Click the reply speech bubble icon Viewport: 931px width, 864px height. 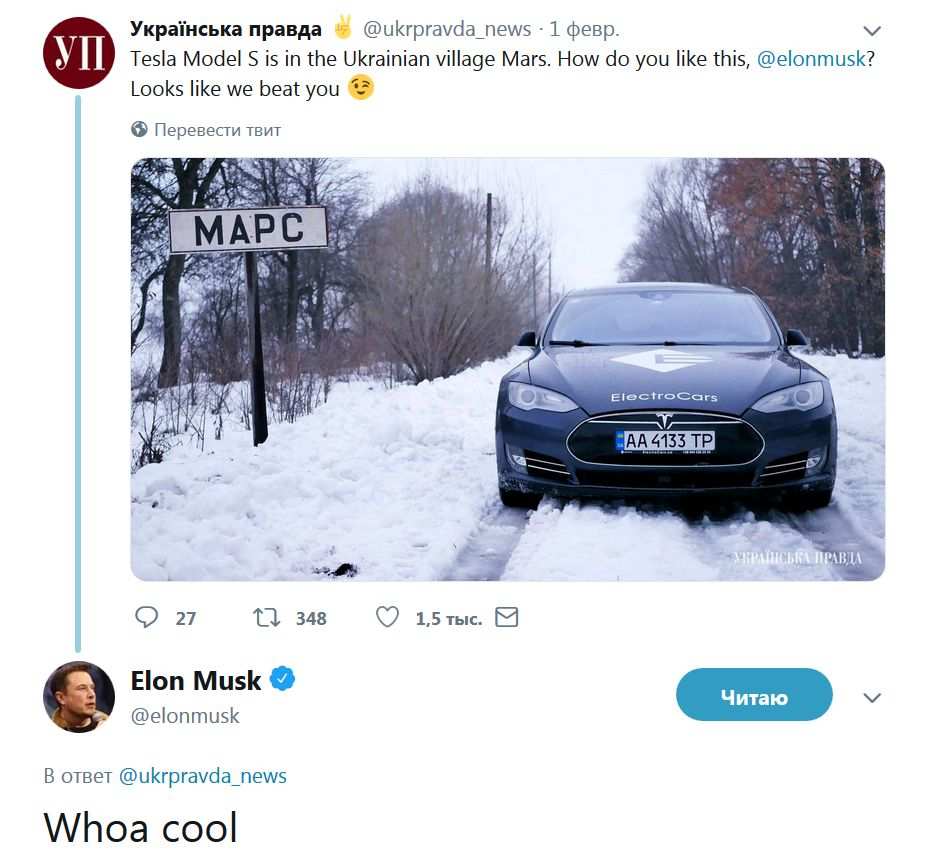[147, 617]
